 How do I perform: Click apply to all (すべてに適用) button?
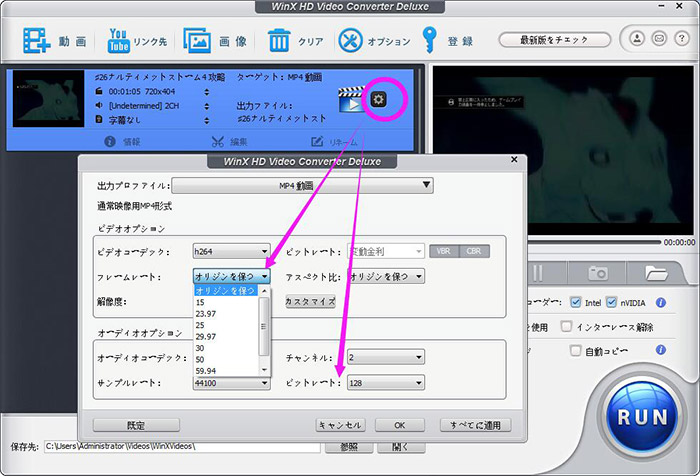pos(475,425)
